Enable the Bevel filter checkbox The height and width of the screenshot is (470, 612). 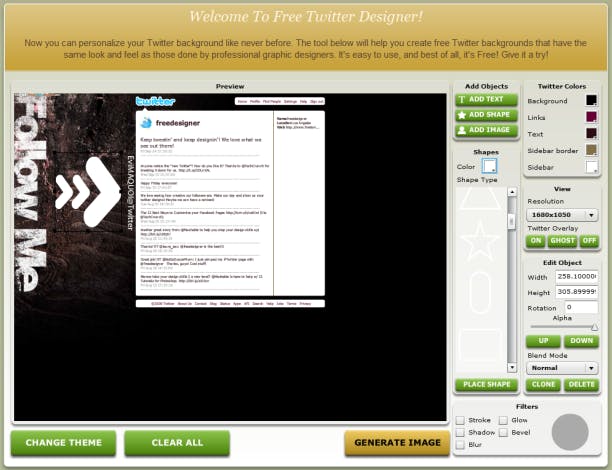503,433
